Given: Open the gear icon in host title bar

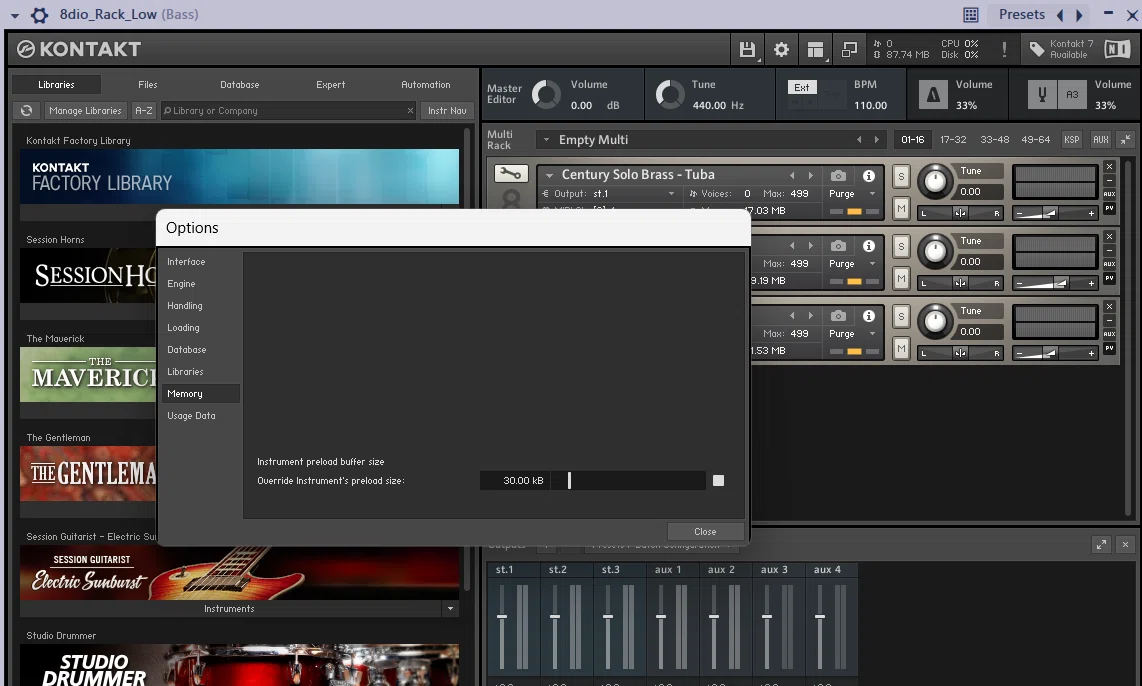Looking at the screenshot, I should pyautogui.click(x=40, y=15).
